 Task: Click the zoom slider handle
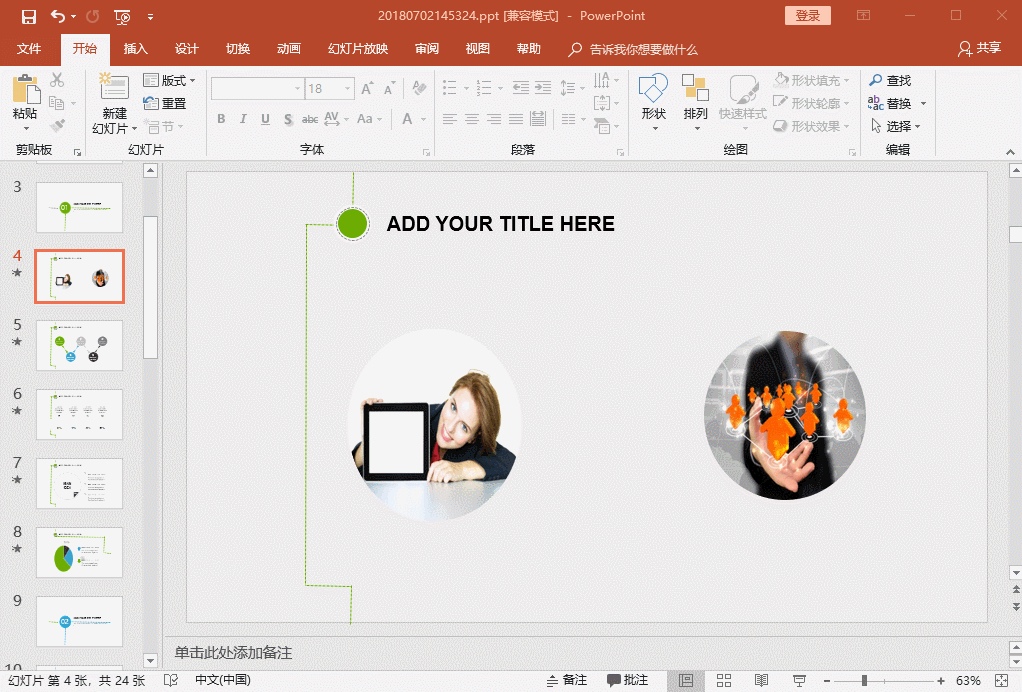[x=864, y=680]
